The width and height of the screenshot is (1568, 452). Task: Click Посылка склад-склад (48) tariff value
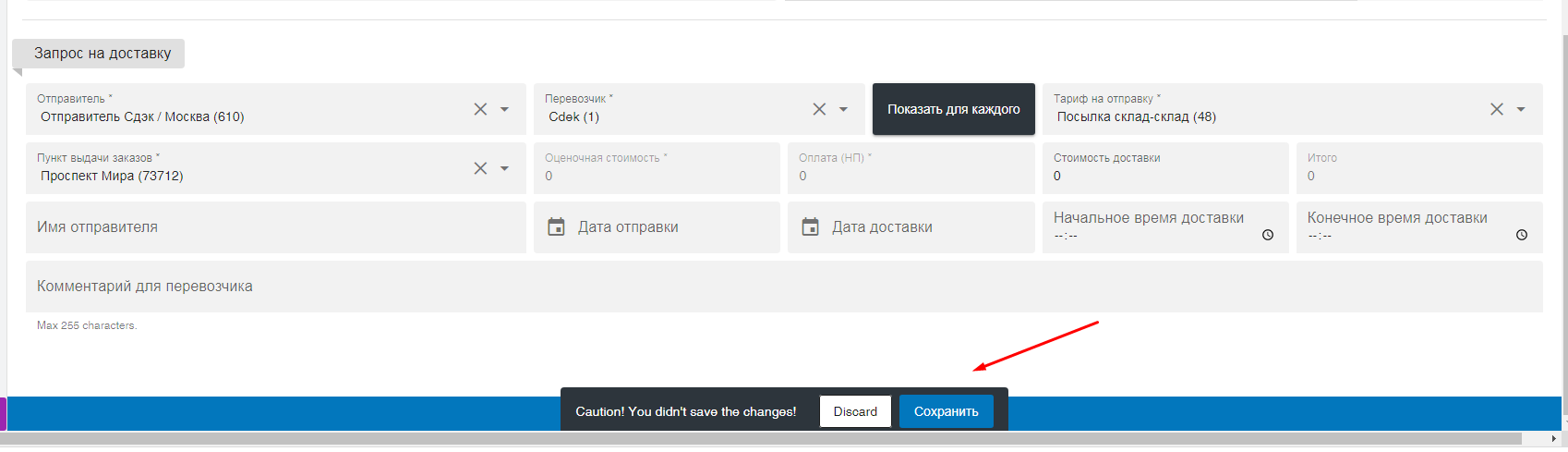[1137, 116]
